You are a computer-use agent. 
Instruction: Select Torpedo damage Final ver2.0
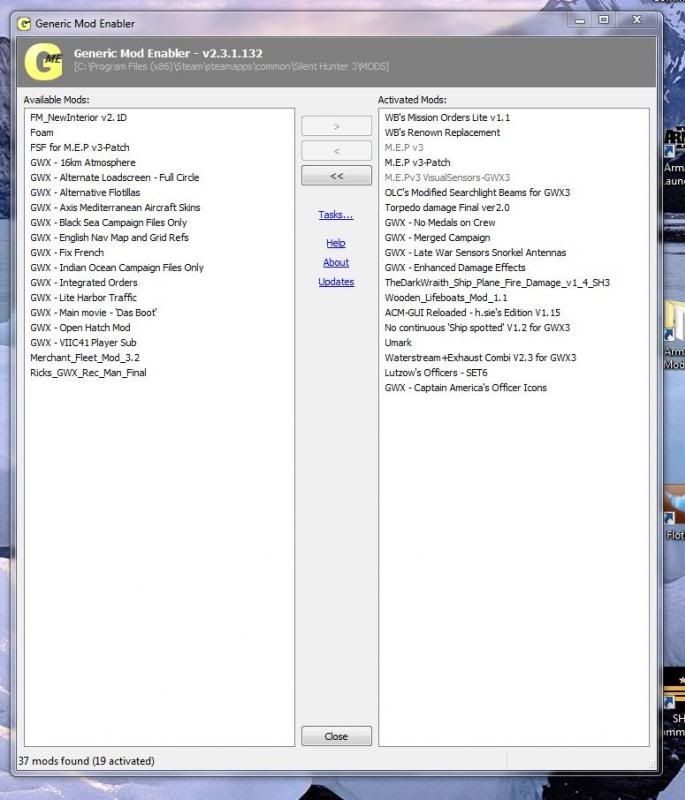(x=447, y=208)
